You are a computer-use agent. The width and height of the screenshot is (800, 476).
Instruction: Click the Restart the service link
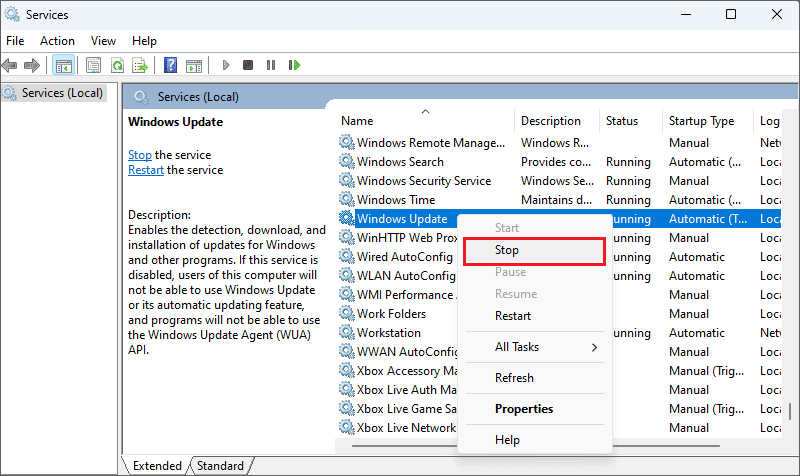click(146, 170)
